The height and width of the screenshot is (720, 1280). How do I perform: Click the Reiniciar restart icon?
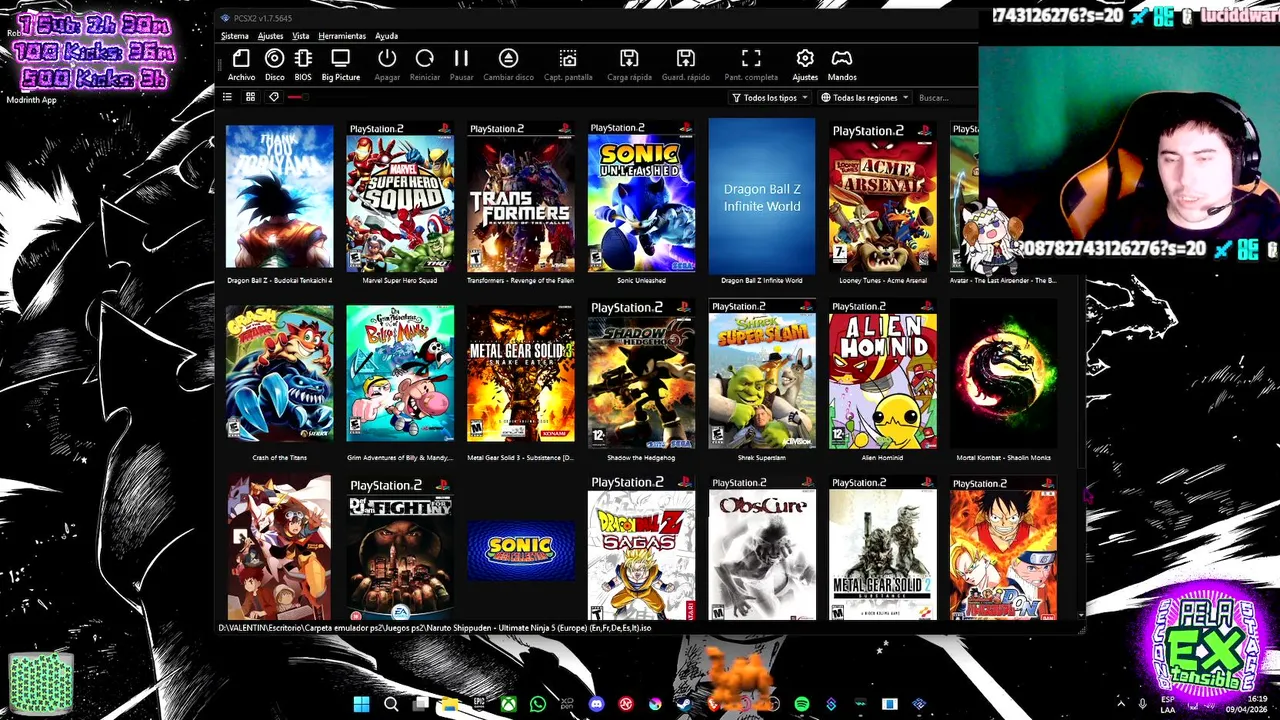click(425, 65)
